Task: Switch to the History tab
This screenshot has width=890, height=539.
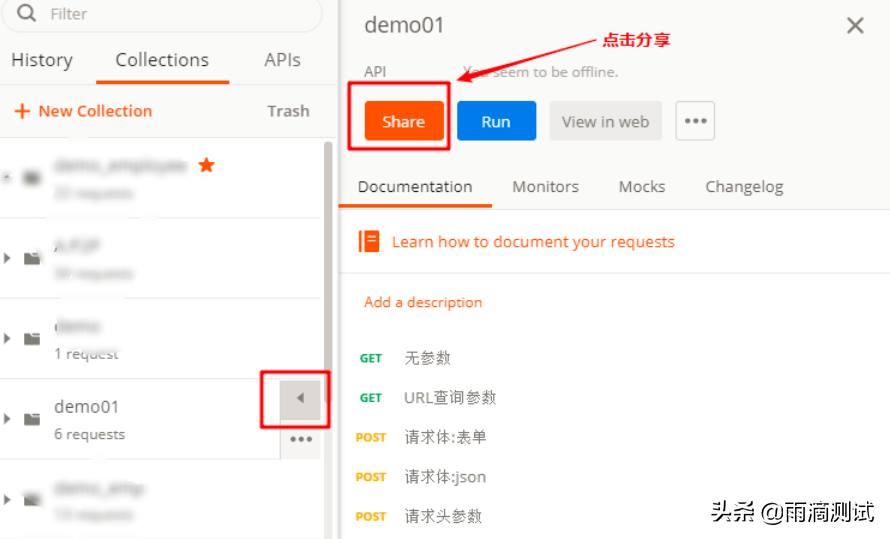Action: tap(42, 60)
